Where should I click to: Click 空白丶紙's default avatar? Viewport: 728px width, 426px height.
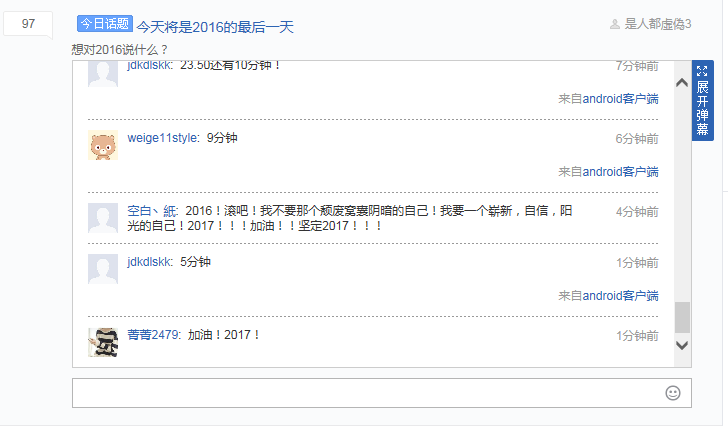pos(103,218)
